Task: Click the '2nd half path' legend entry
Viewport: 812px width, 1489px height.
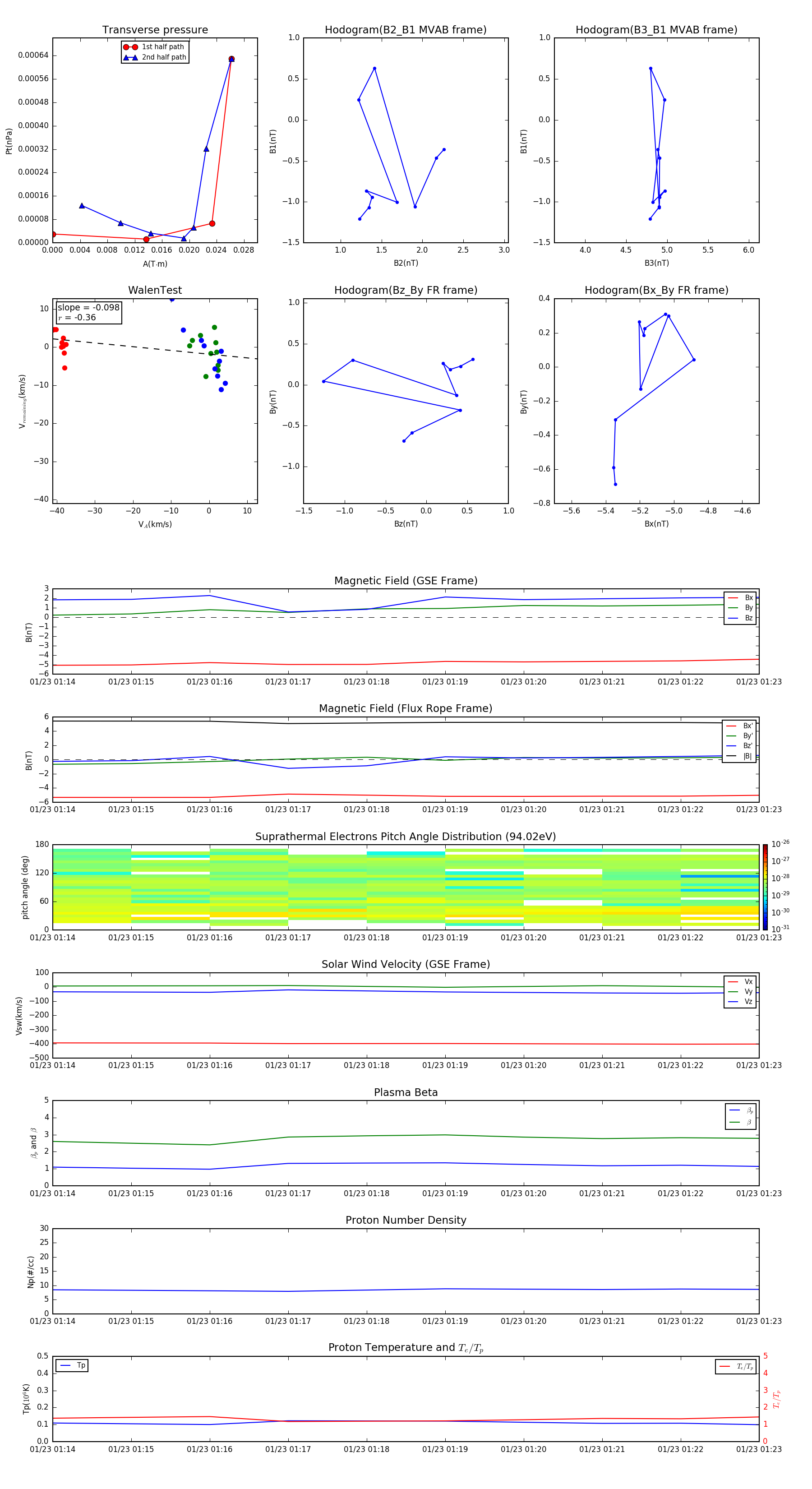Action: pos(154,57)
